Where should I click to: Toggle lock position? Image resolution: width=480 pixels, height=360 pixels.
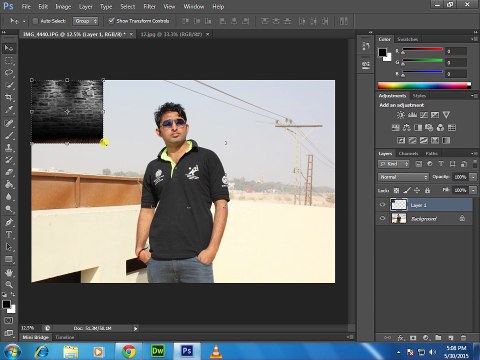(417, 190)
